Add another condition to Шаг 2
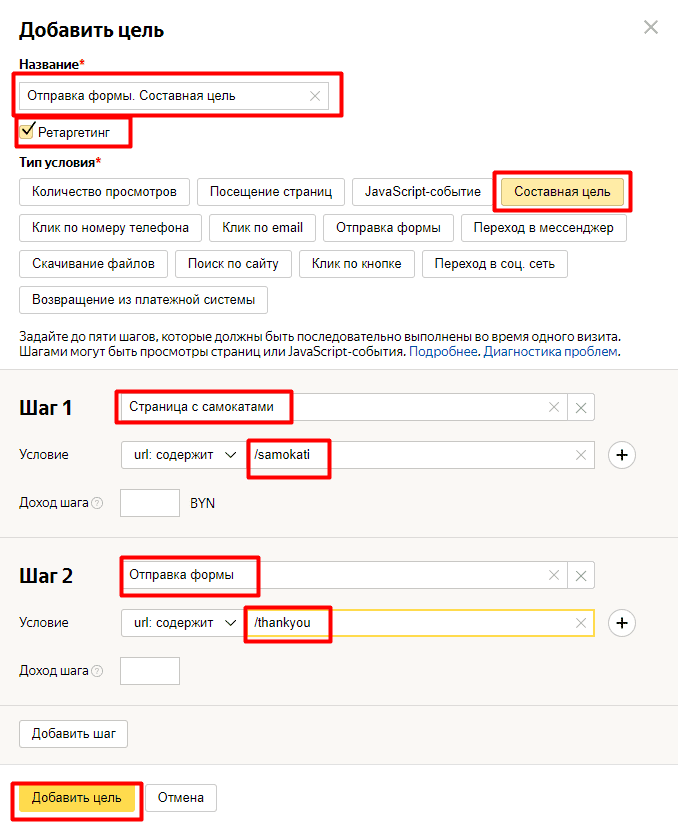 [623, 623]
